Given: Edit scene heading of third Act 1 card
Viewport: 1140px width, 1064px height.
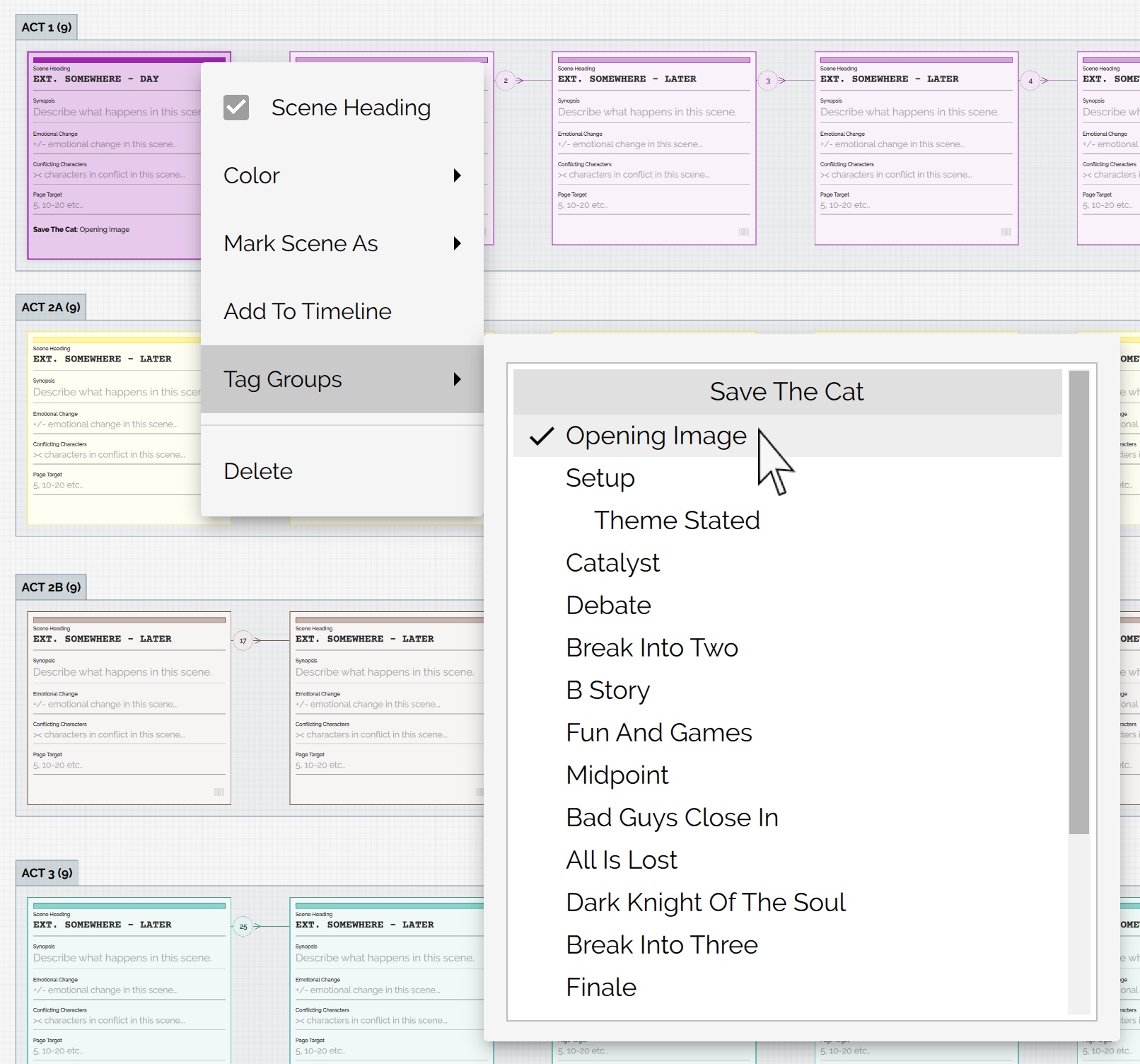Looking at the screenshot, I should pos(654,79).
